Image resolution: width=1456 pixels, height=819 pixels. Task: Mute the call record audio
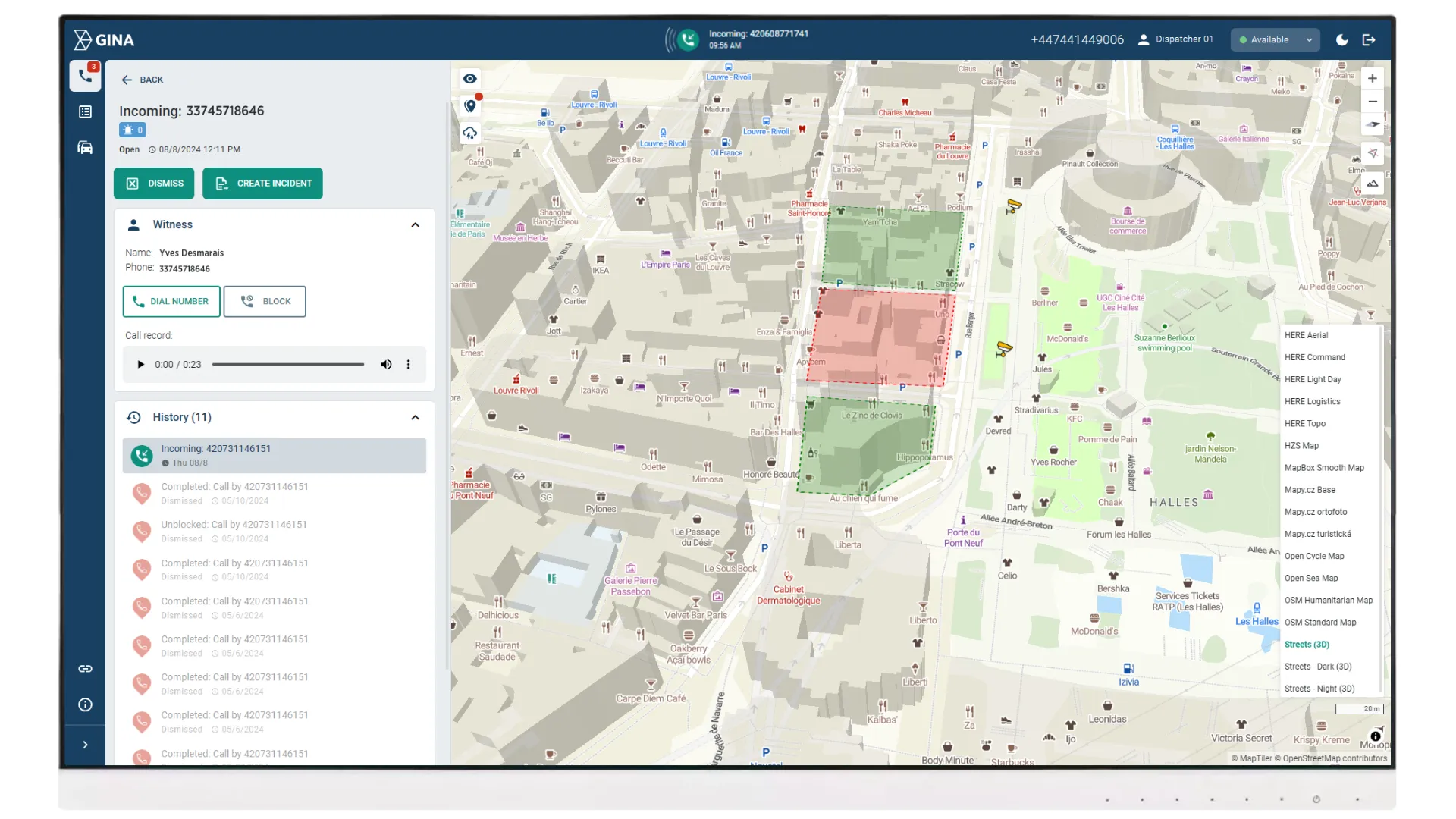click(x=386, y=365)
